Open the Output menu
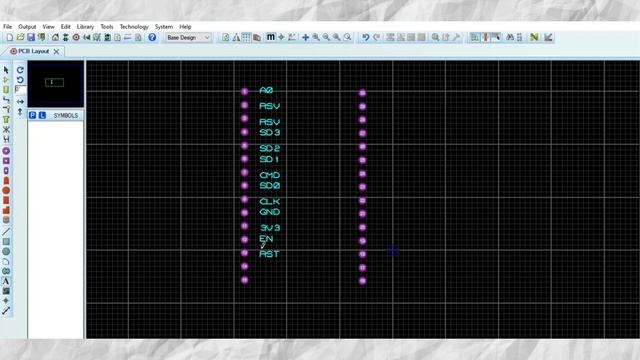 tap(27, 27)
